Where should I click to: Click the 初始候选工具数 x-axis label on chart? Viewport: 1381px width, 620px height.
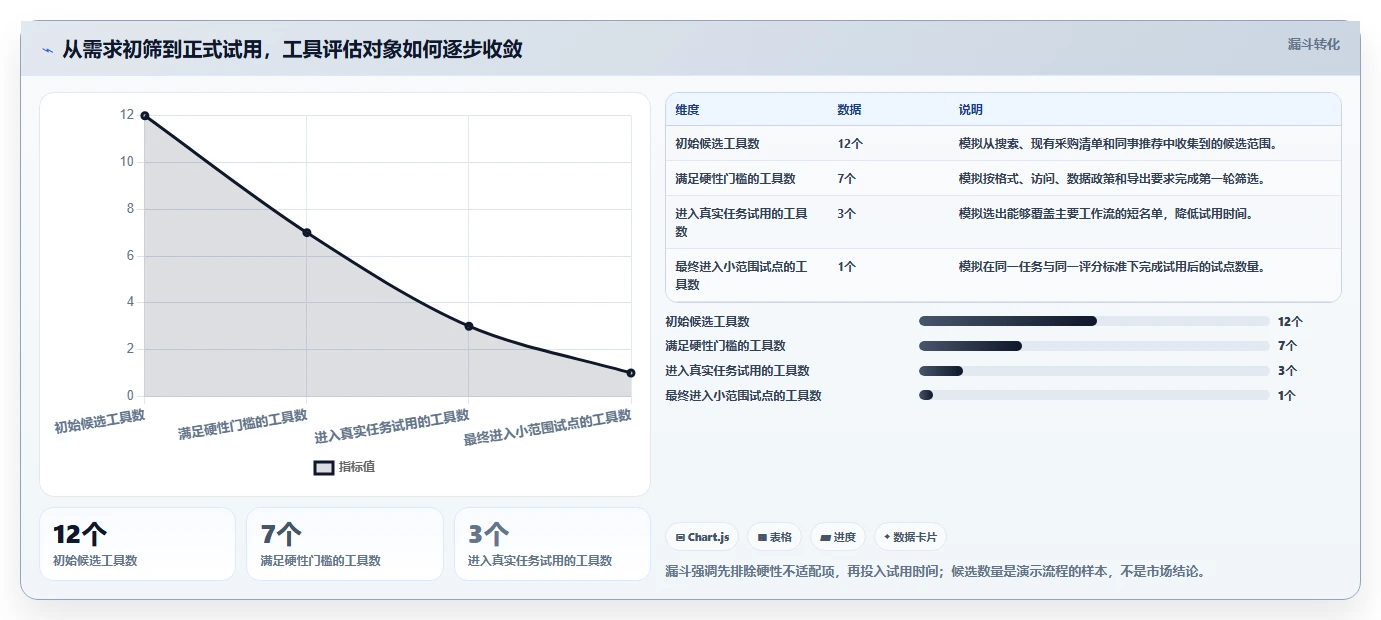[100, 421]
